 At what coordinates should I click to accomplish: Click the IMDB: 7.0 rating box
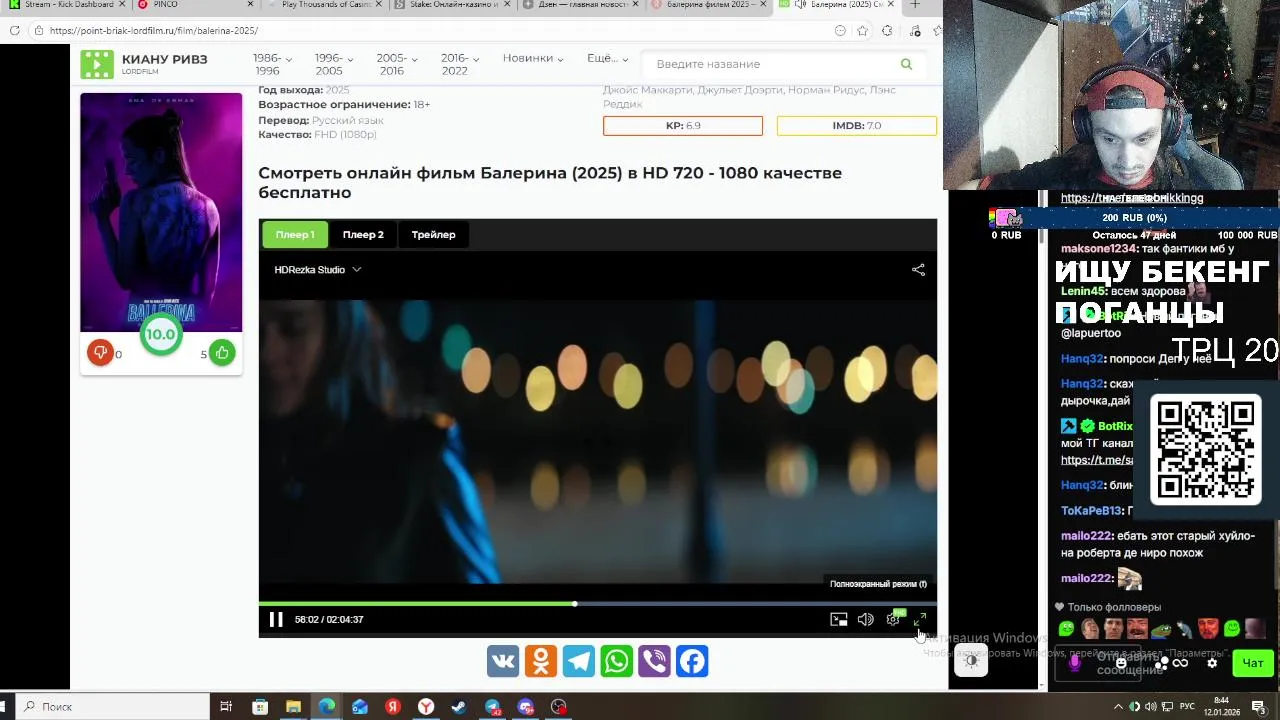857,126
